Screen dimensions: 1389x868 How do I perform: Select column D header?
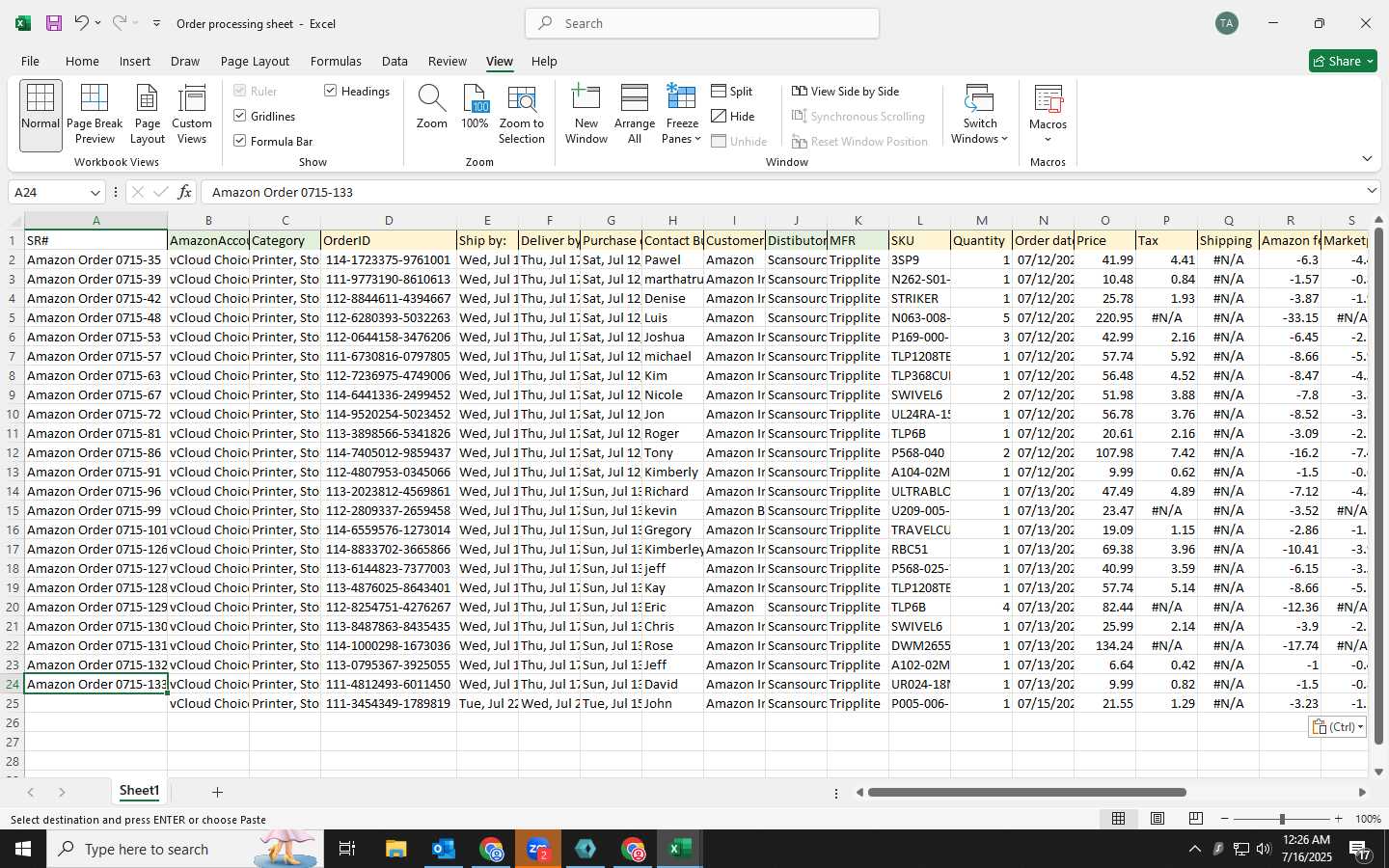click(389, 221)
